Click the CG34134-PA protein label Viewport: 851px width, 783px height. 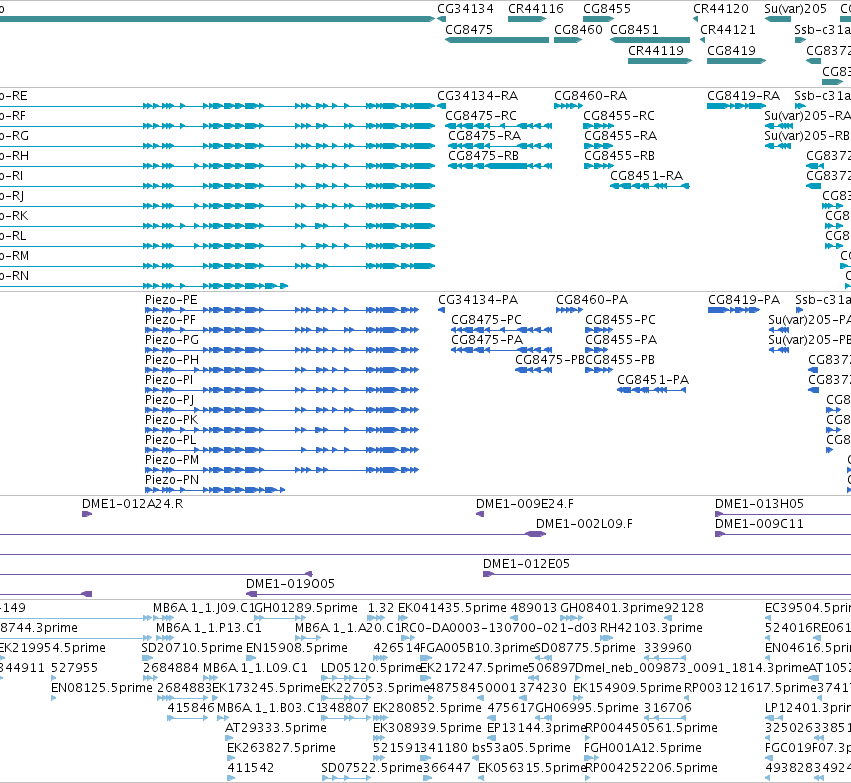tap(478, 300)
